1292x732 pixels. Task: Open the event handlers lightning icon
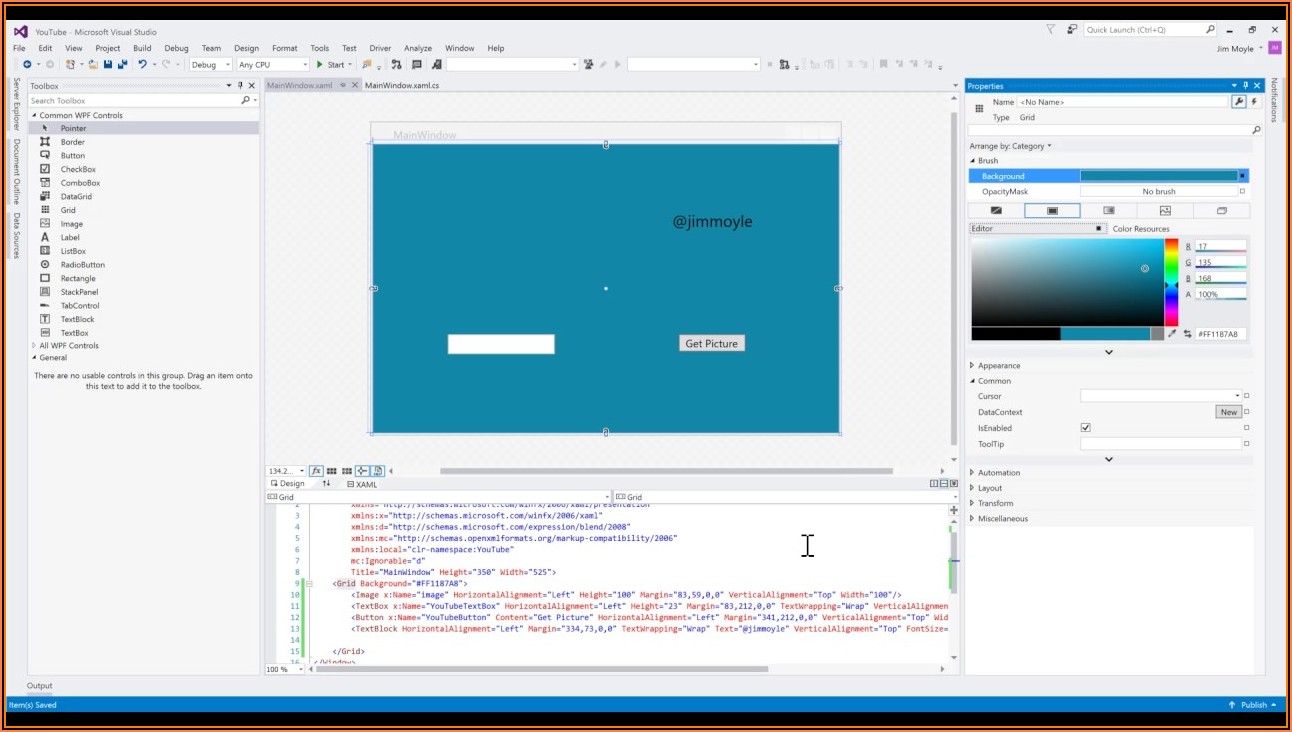pyautogui.click(x=1254, y=102)
